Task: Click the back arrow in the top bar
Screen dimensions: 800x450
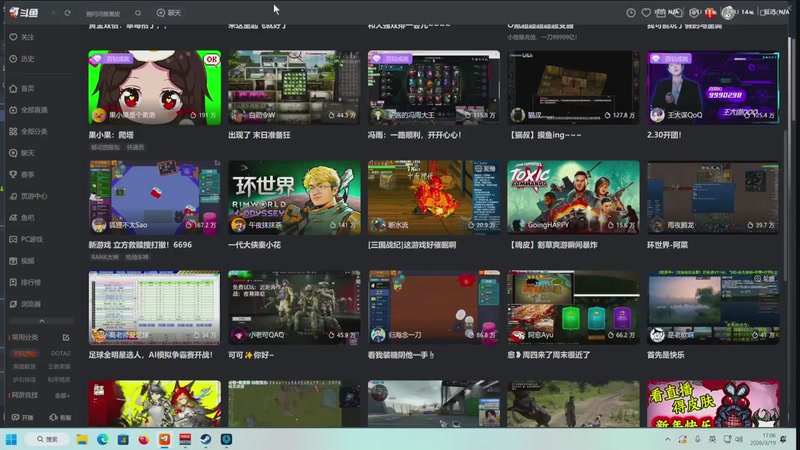Action: tap(54, 13)
